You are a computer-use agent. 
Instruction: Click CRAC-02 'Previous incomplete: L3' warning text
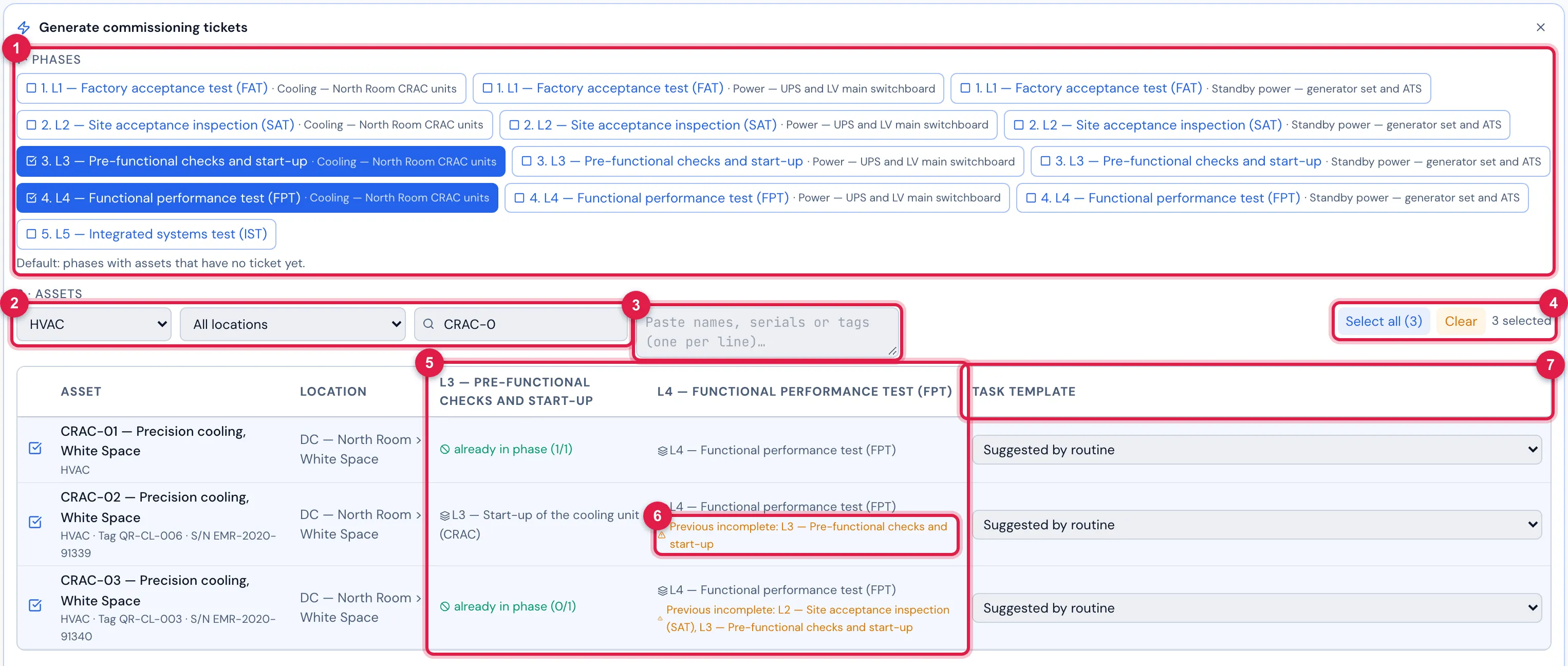[x=808, y=535]
